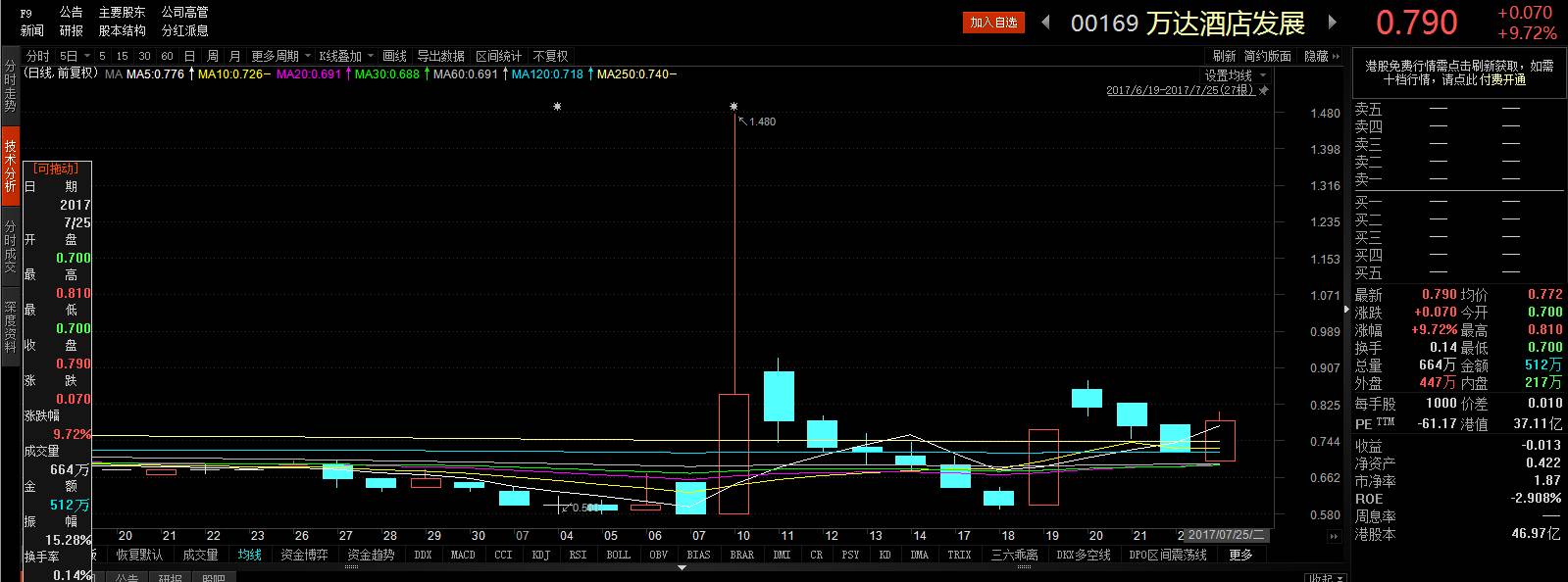1568x582 pixels.
Task: Click 导出数据 to export data
Action: [x=441, y=57]
